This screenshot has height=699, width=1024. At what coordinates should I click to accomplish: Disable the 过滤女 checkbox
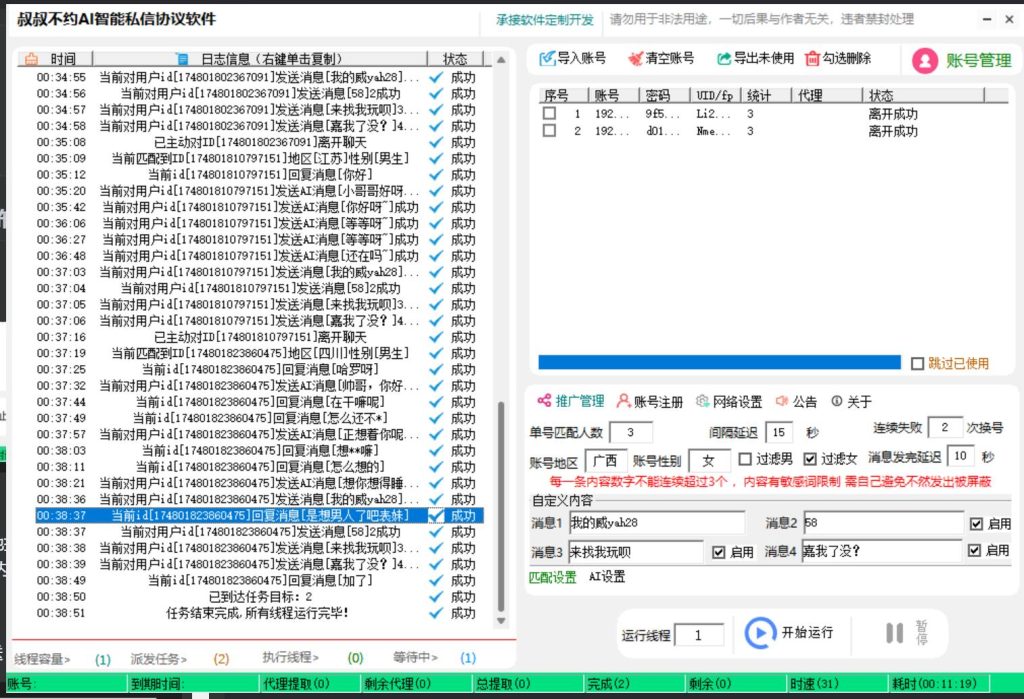pyautogui.click(x=811, y=460)
